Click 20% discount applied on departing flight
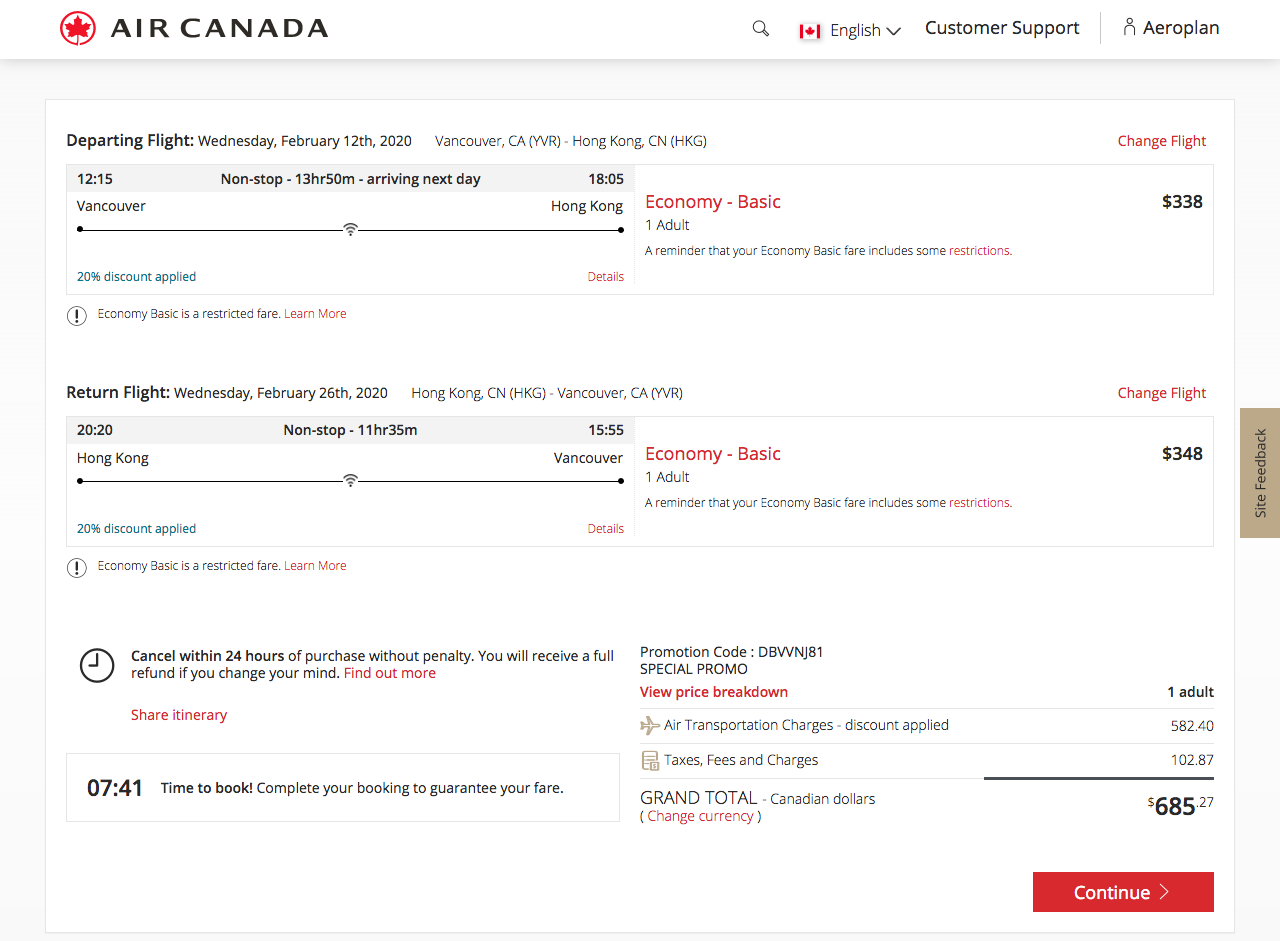Viewport: 1280px width, 941px height. tap(136, 277)
